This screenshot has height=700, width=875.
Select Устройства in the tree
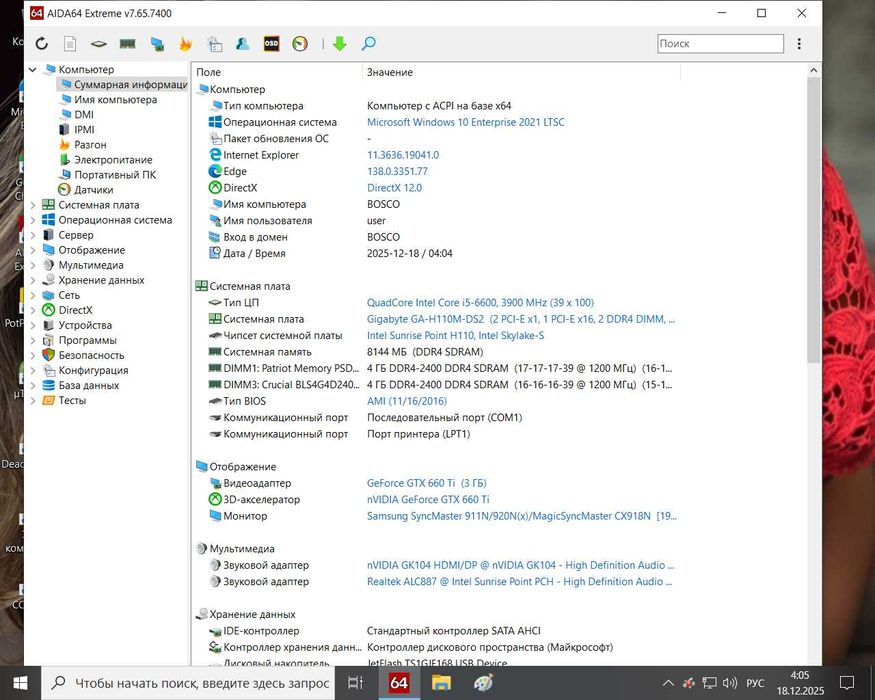85,325
